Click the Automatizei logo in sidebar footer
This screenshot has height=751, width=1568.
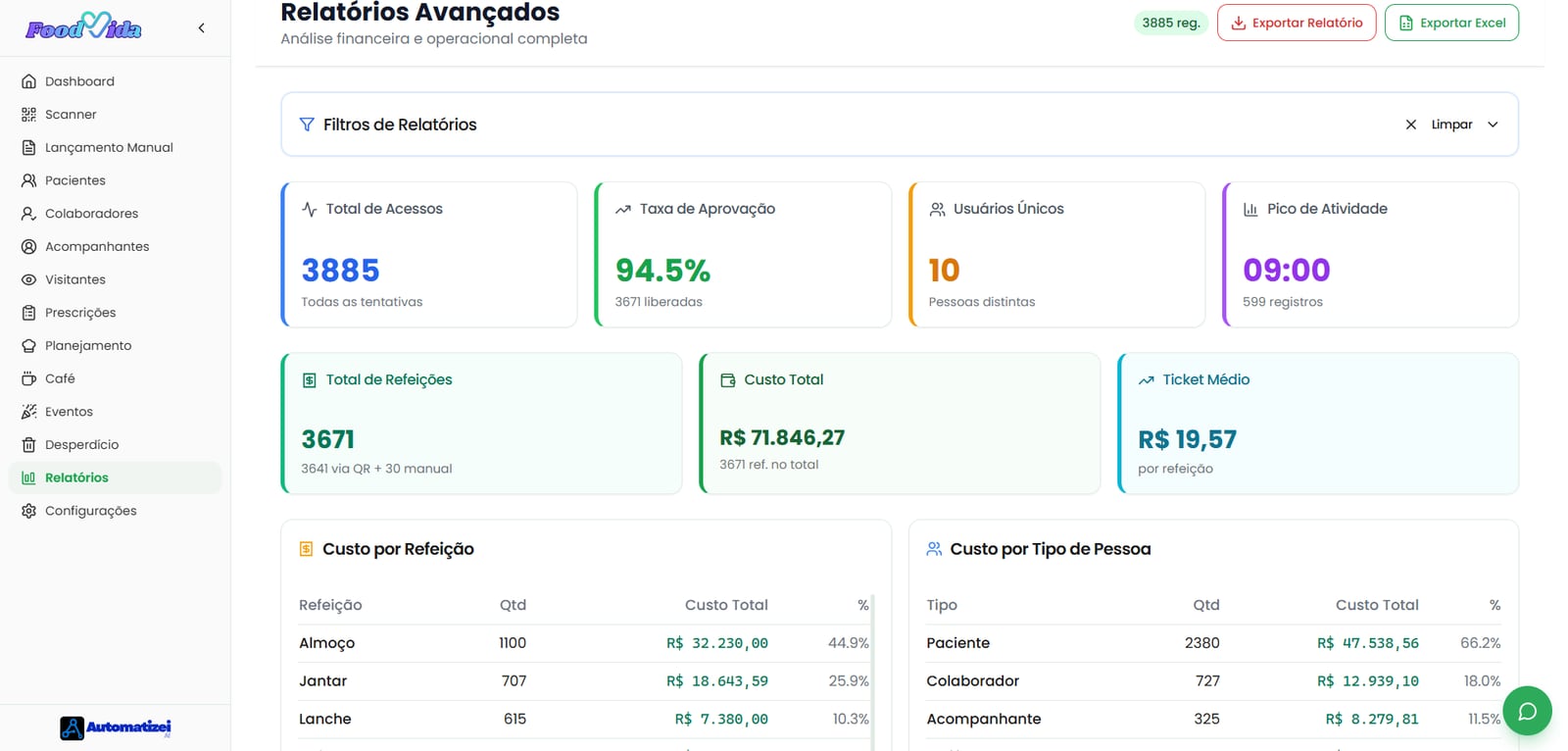tap(116, 727)
